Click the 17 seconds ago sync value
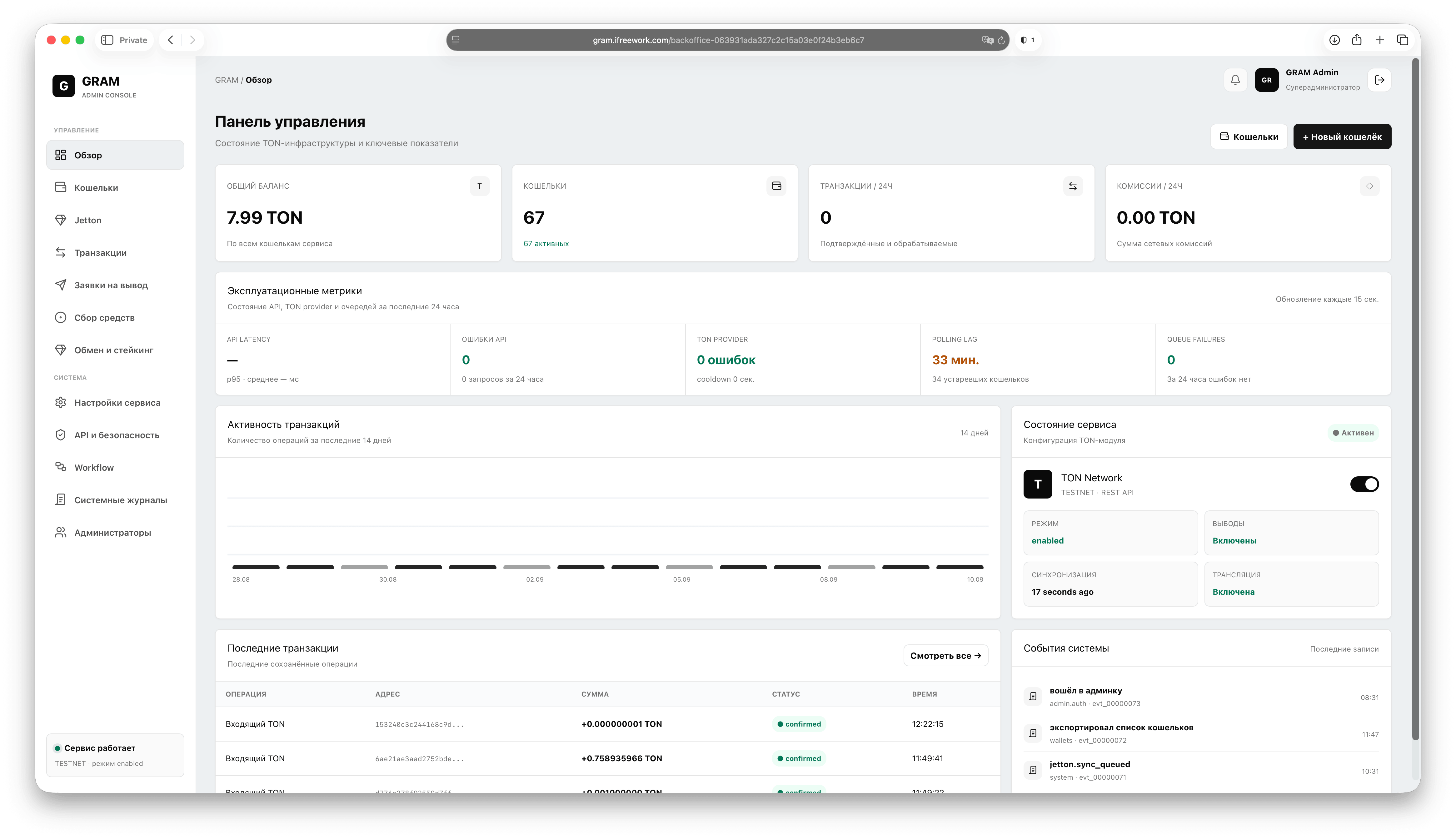The width and height of the screenshot is (1456, 839). point(1062,592)
